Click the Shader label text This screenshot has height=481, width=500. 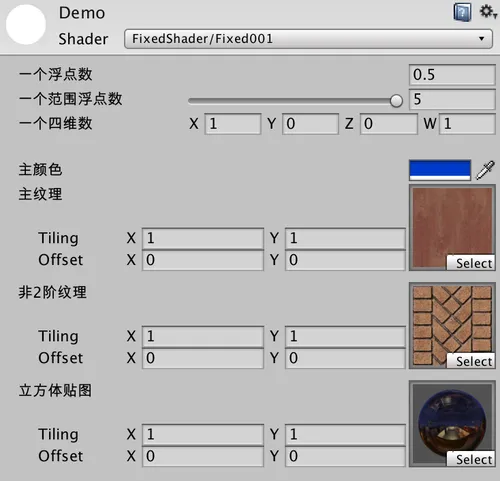(x=83, y=39)
